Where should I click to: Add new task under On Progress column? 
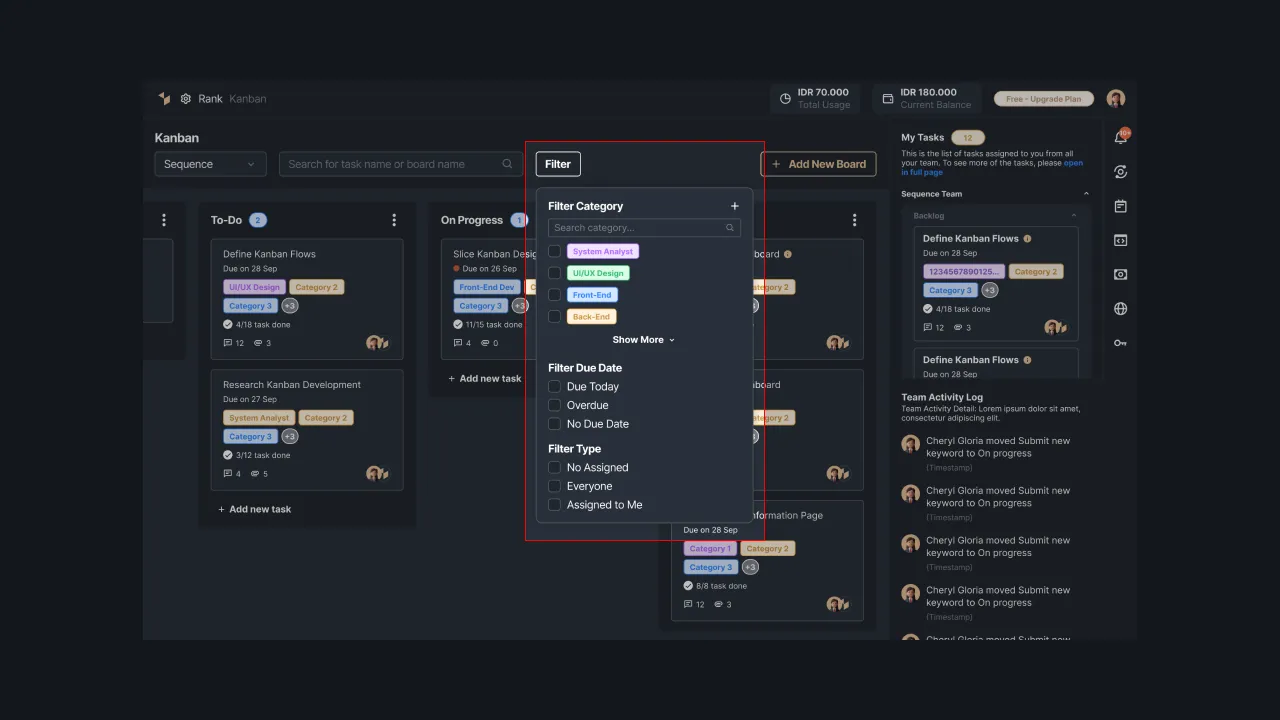[x=485, y=379]
